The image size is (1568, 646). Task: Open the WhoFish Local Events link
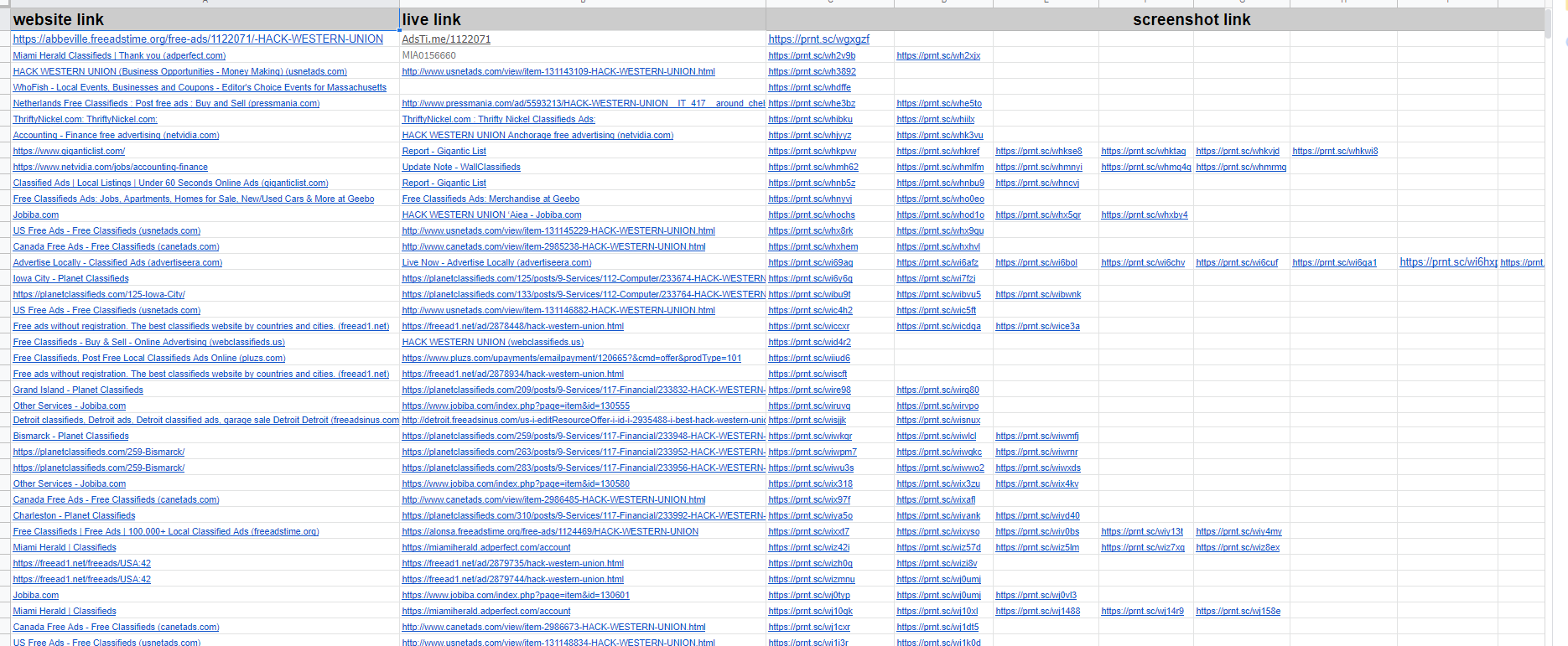click(x=200, y=88)
